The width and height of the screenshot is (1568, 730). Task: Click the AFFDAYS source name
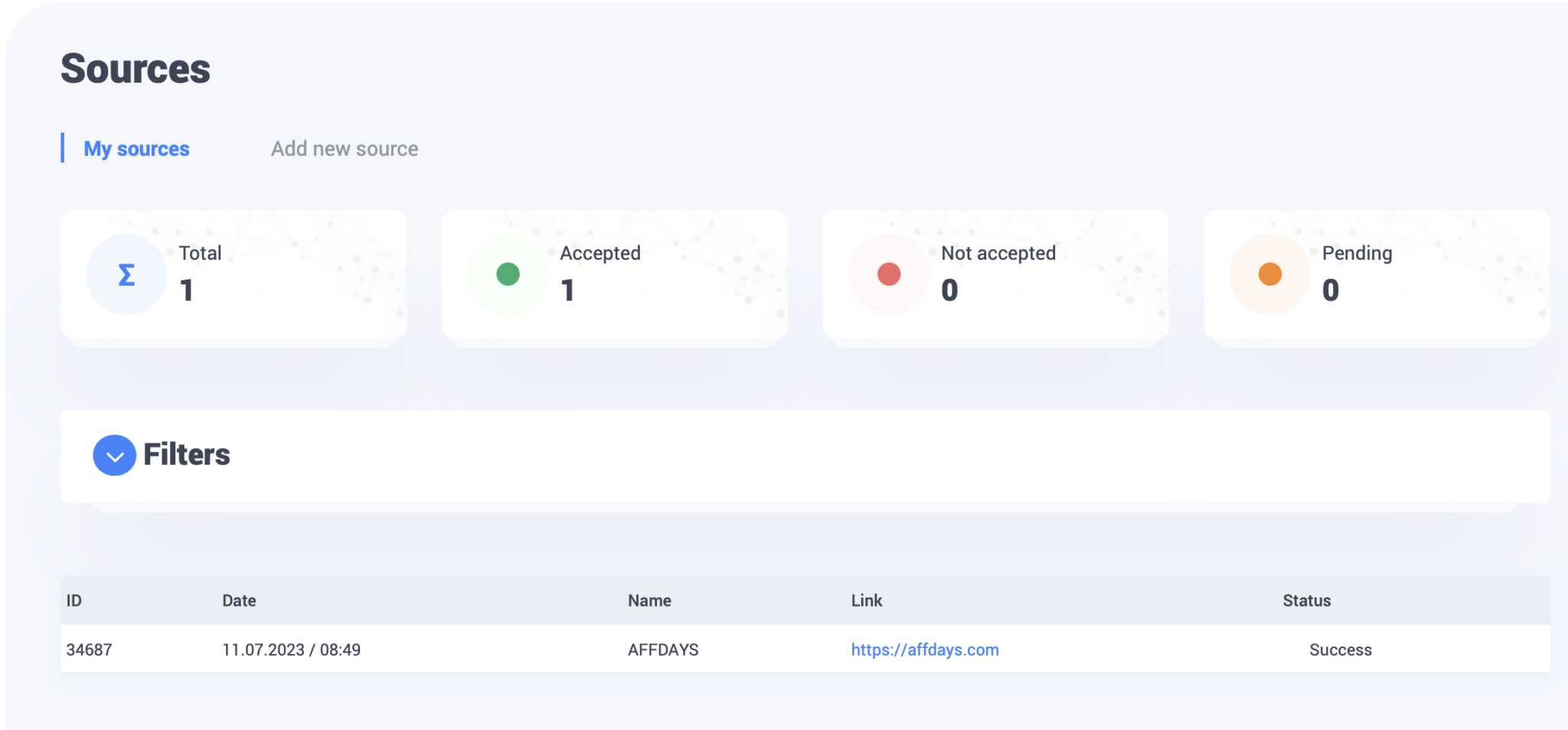(663, 650)
